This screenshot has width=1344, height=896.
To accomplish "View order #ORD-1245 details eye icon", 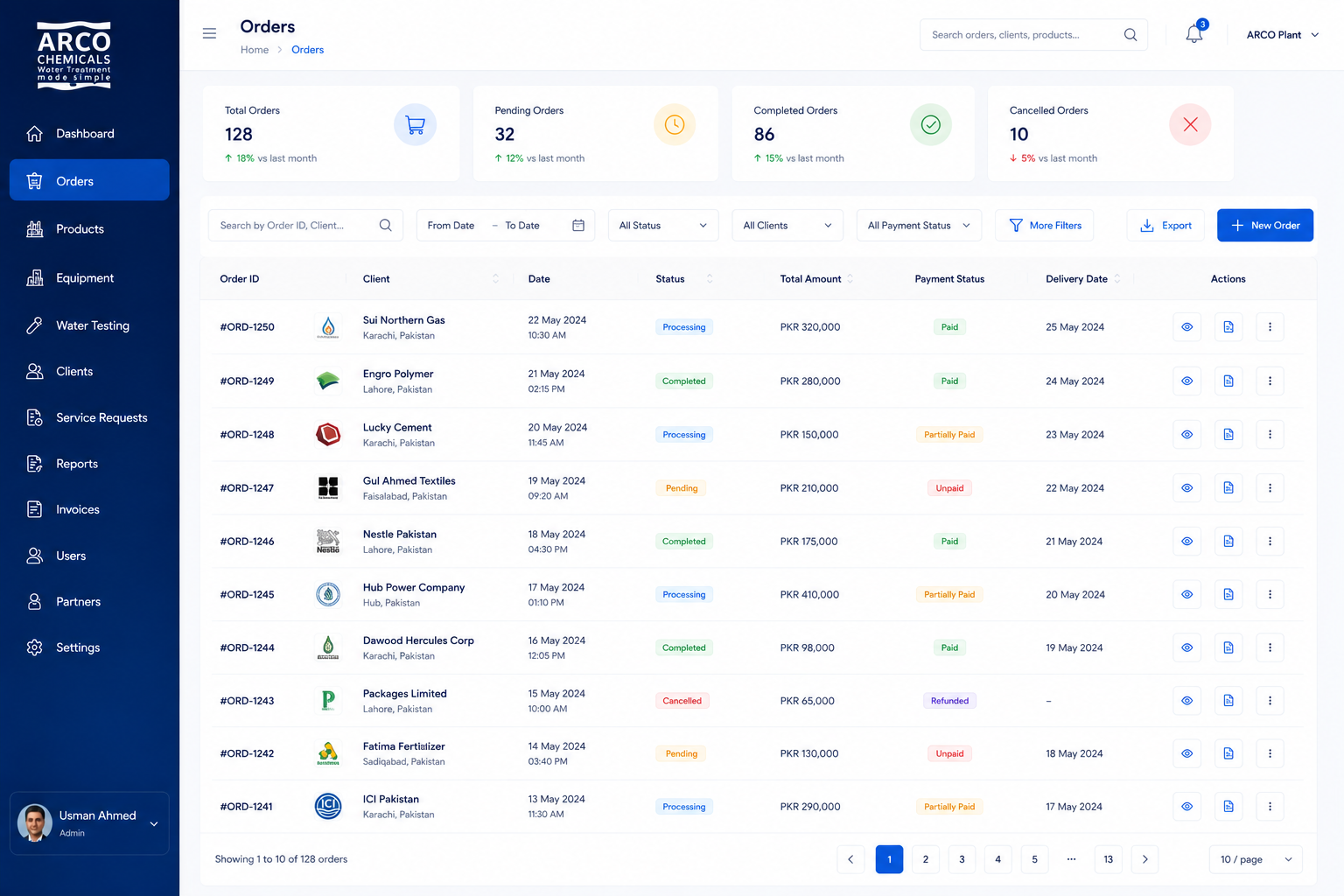I will (x=1187, y=595).
